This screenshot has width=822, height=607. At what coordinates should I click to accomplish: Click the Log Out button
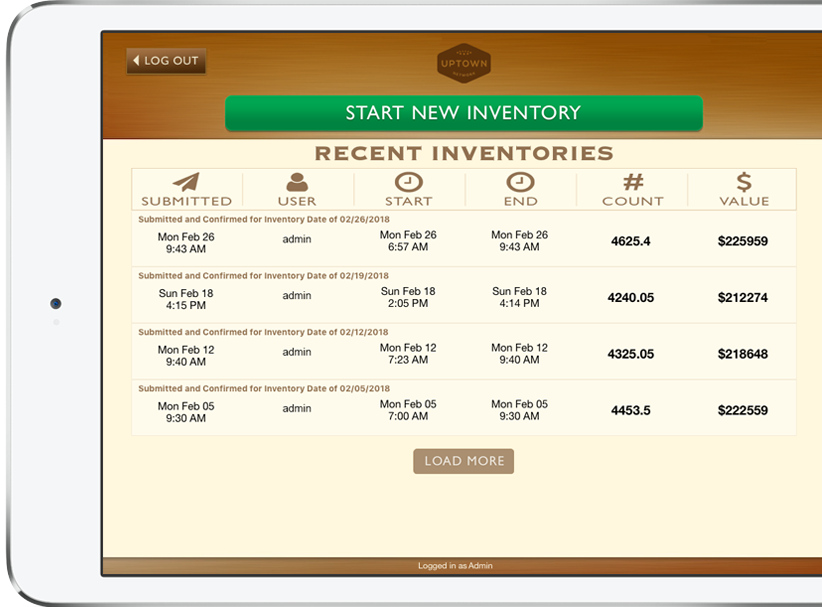point(166,61)
